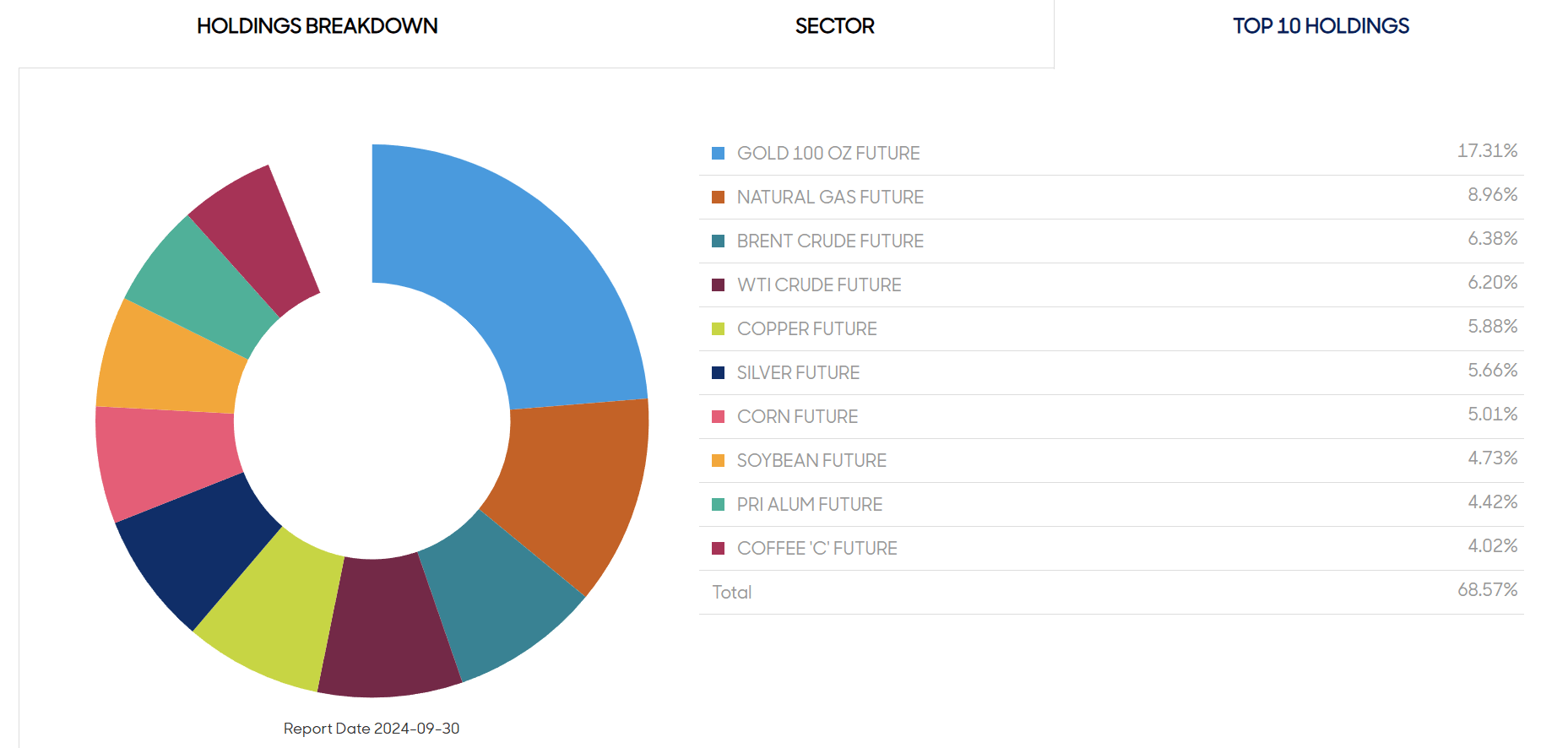Click the COFFEE 'C' FUTURE legend marker
The height and width of the screenshot is (748, 1568).
717,547
